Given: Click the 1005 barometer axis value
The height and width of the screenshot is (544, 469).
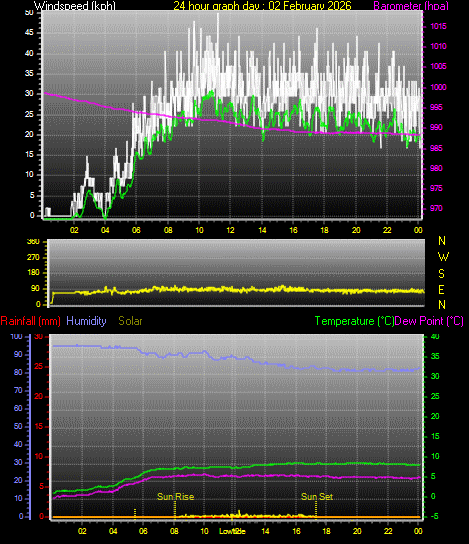Looking at the screenshot, I should pos(438,67).
